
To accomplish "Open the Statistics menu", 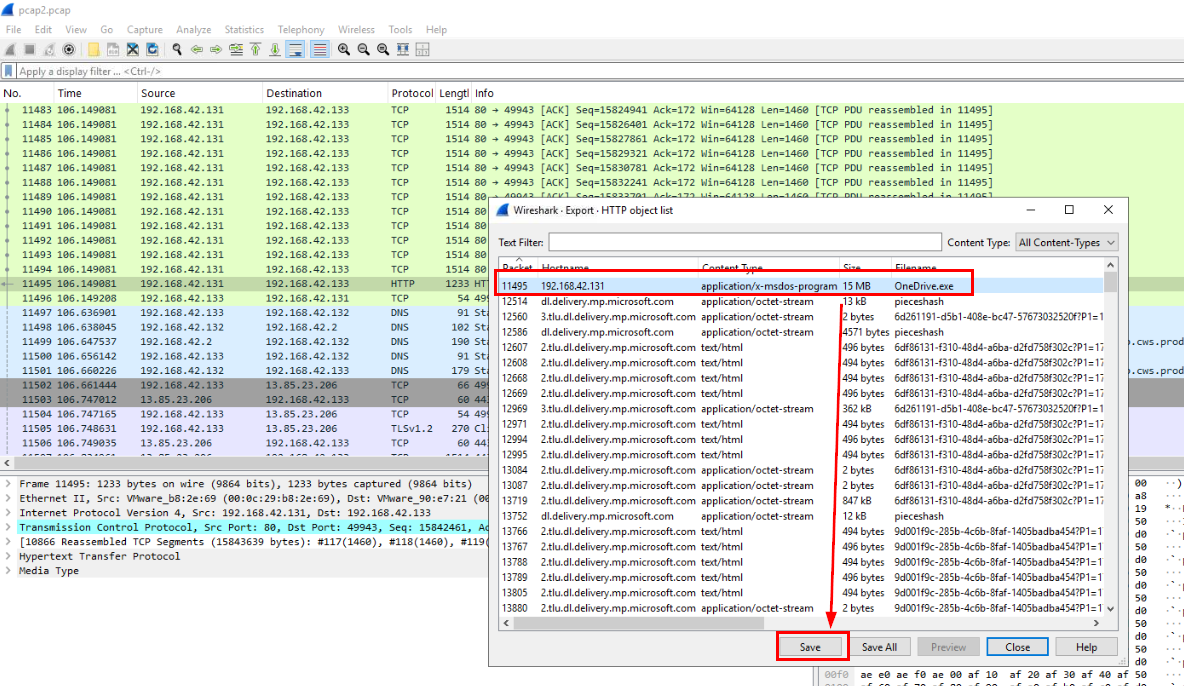I will 244,30.
